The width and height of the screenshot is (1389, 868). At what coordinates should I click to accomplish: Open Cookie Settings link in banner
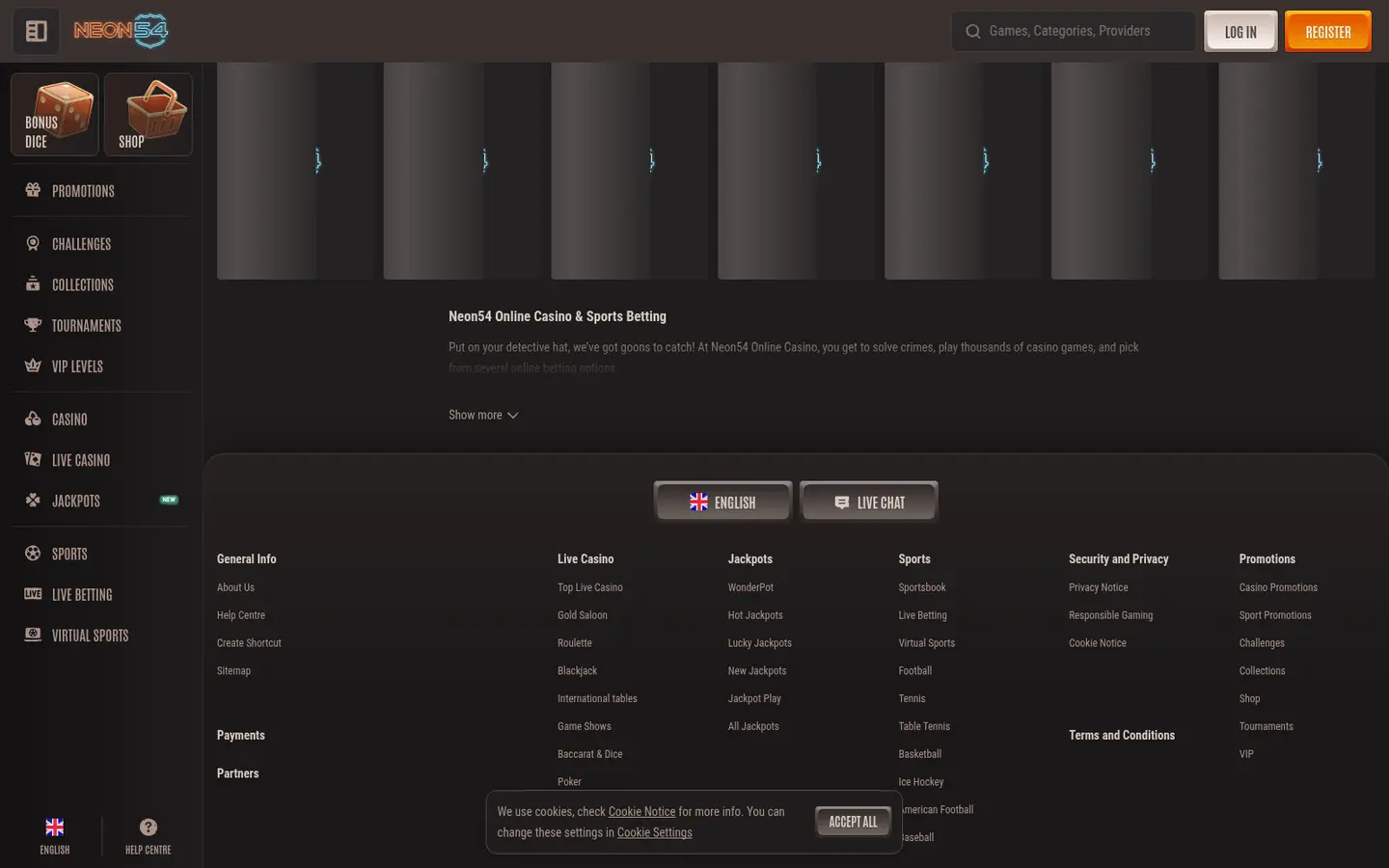[x=654, y=832]
